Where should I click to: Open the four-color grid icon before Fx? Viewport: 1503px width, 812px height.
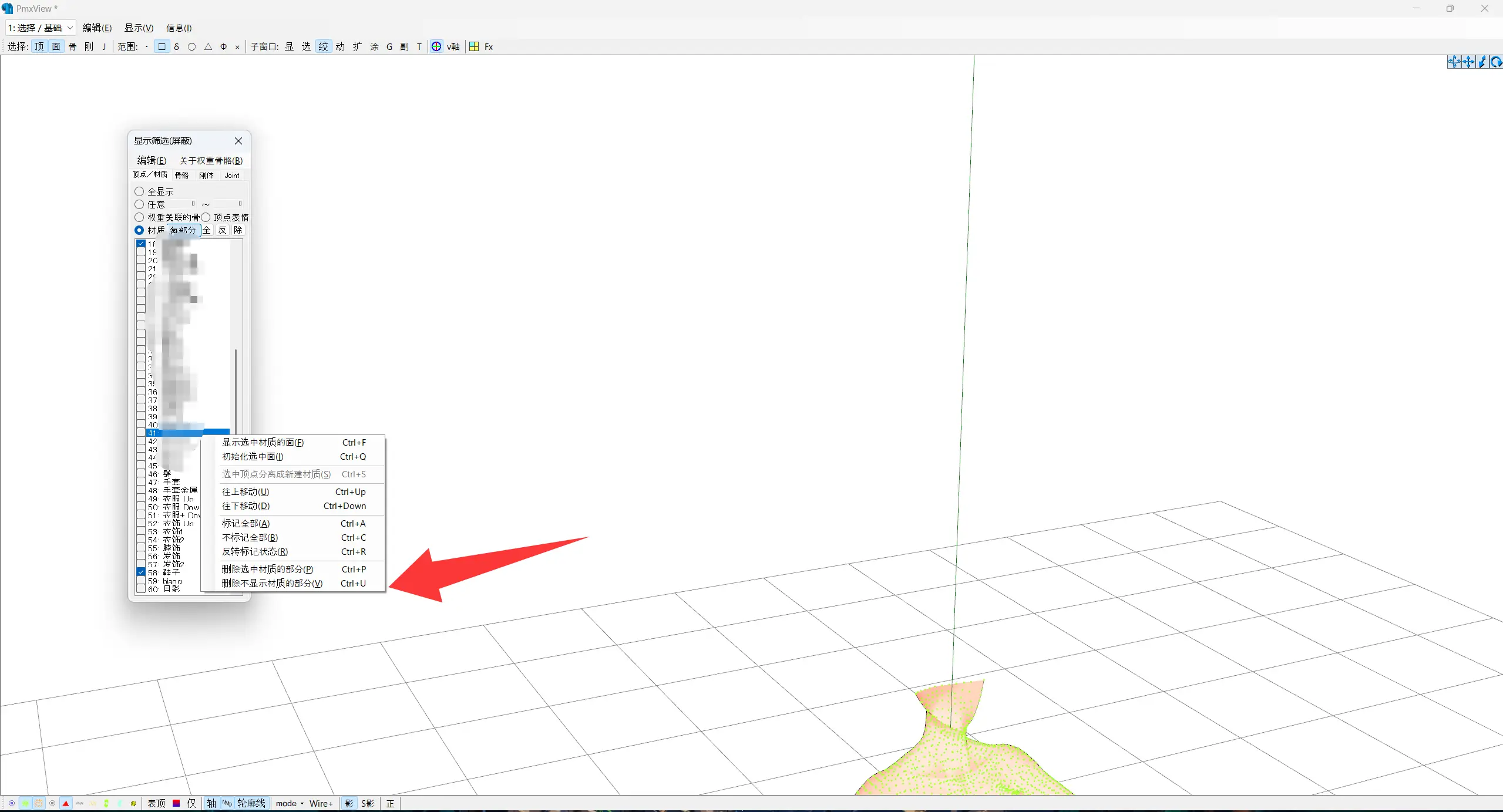coord(474,47)
